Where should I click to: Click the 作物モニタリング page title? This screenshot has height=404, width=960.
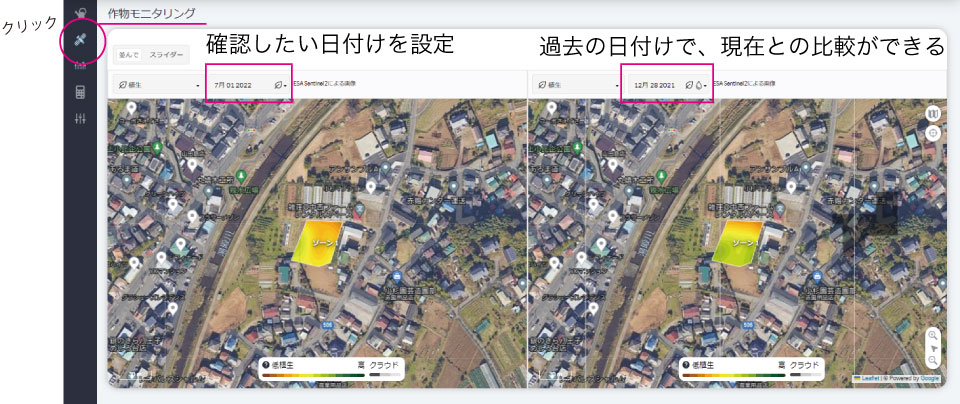(x=152, y=12)
